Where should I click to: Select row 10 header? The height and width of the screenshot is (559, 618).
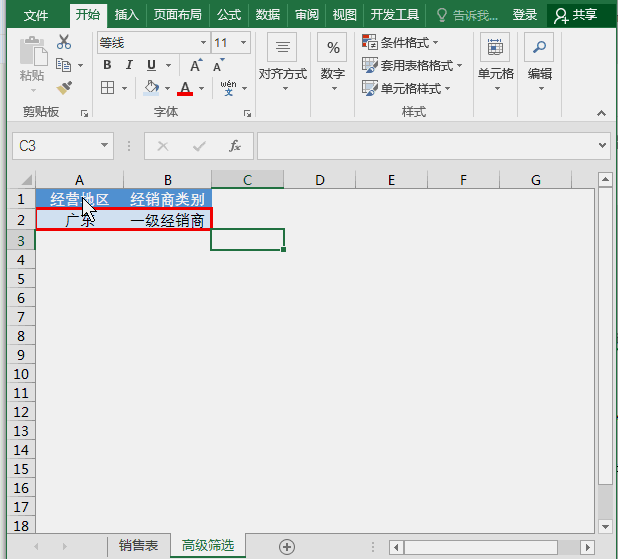point(21,374)
